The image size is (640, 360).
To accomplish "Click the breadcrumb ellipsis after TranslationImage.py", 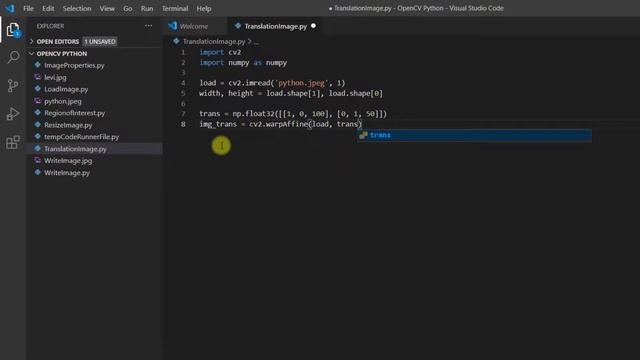I will 256,42.
